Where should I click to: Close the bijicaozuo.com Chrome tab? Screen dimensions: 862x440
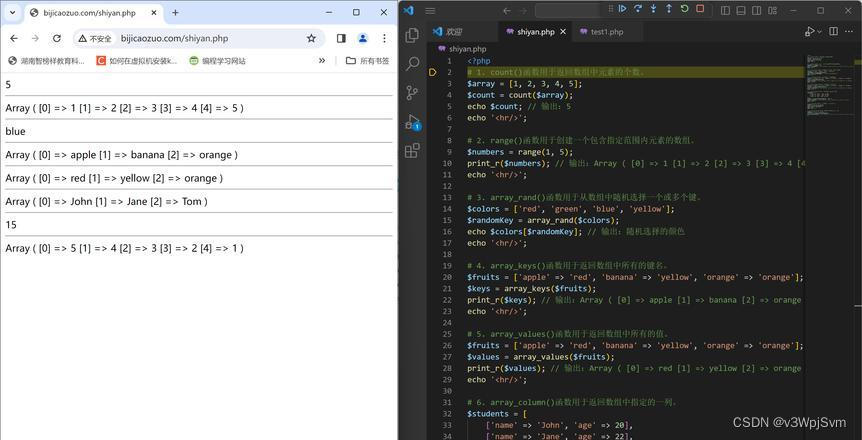coord(153,13)
